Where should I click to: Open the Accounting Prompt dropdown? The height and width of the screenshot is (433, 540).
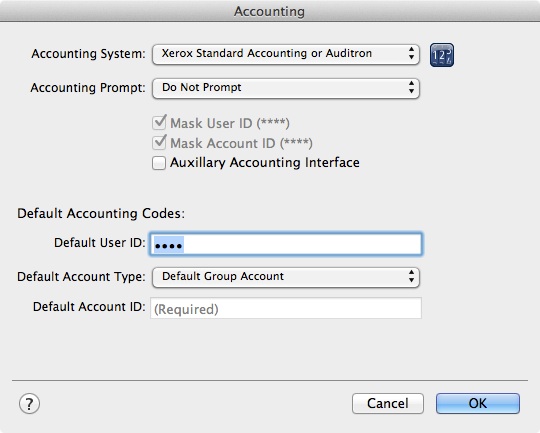(286, 88)
